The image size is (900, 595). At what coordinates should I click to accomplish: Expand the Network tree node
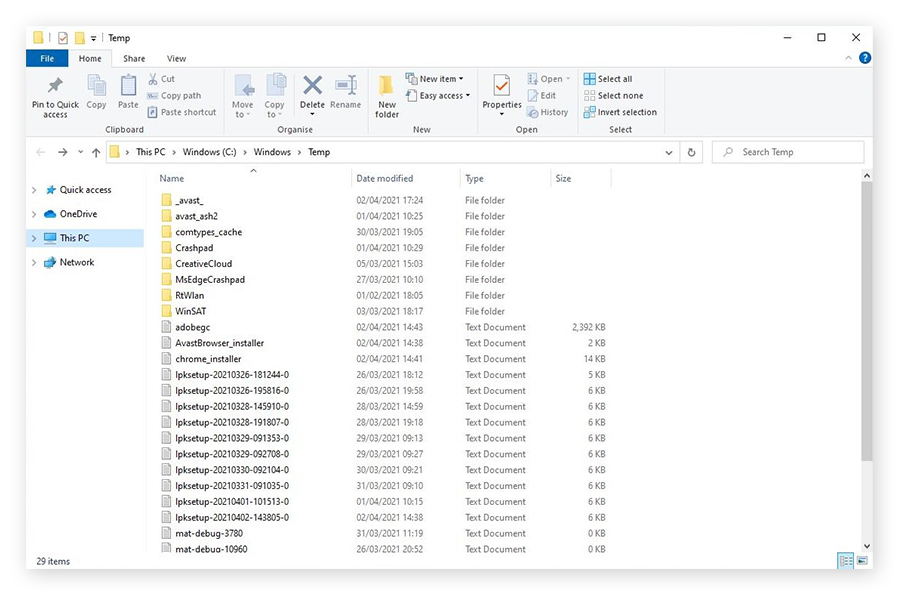(x=35, y=263)
